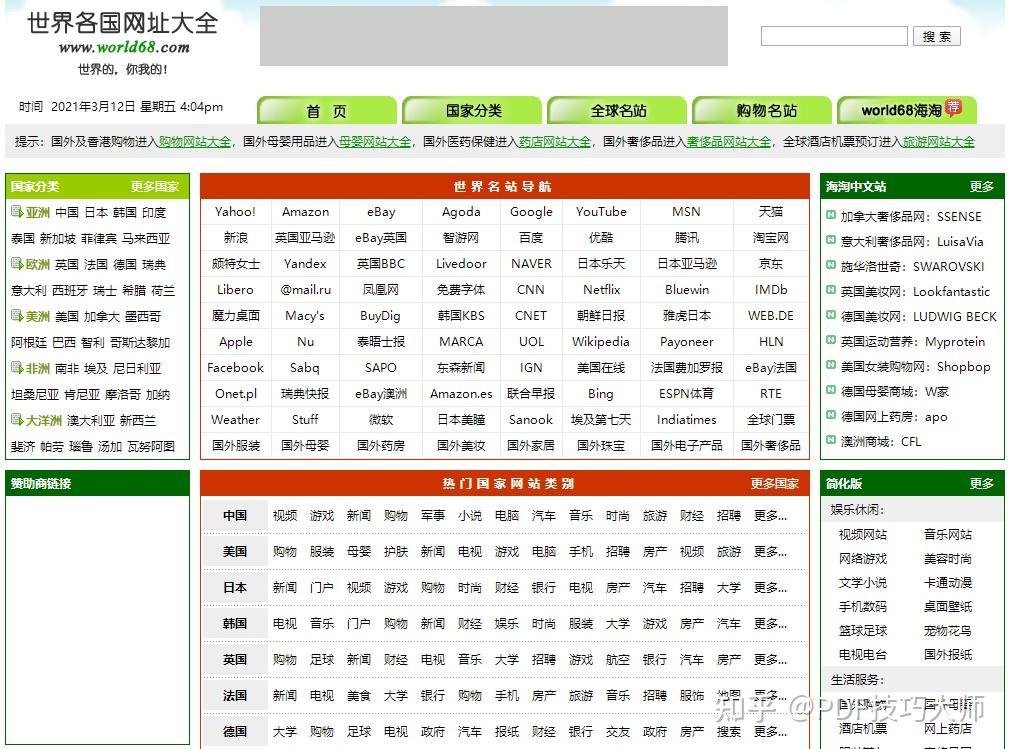Click 更多... in the 日本 row
This screenshot has width=1011, height=749.
[770, 588]
